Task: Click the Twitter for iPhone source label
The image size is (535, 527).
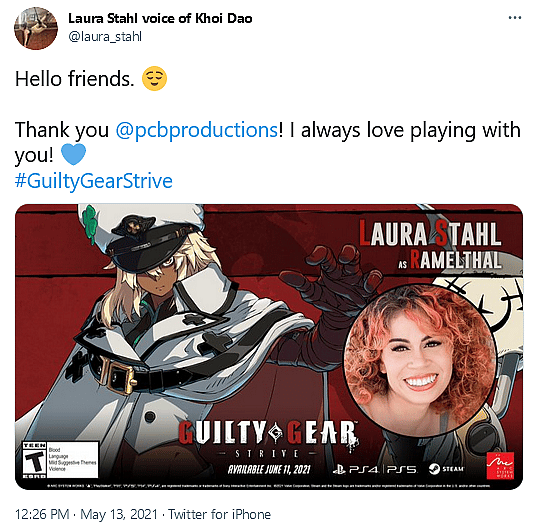Action: coord(219,514)
